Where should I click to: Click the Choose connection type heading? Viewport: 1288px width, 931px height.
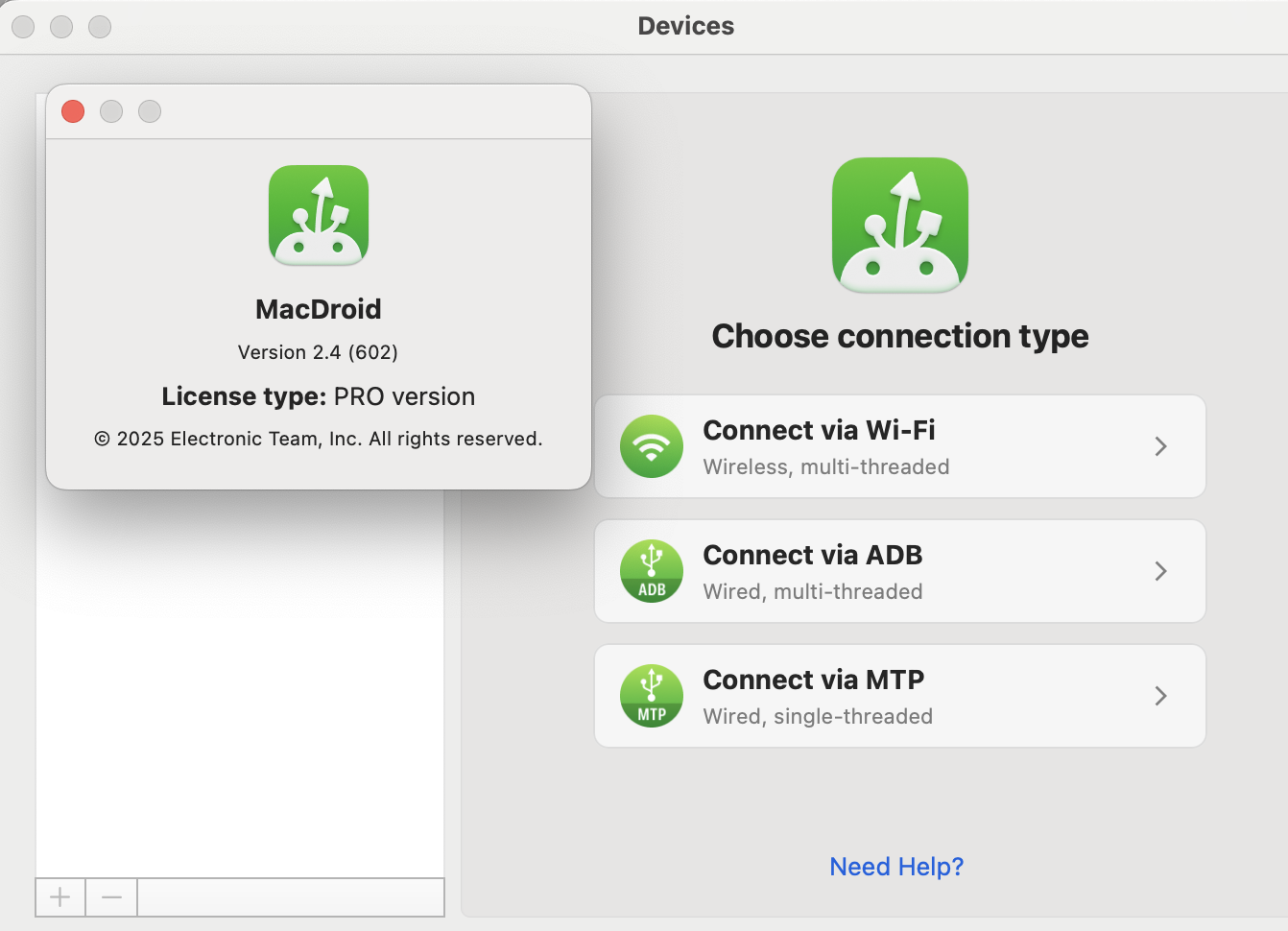(x=900, y=336)
